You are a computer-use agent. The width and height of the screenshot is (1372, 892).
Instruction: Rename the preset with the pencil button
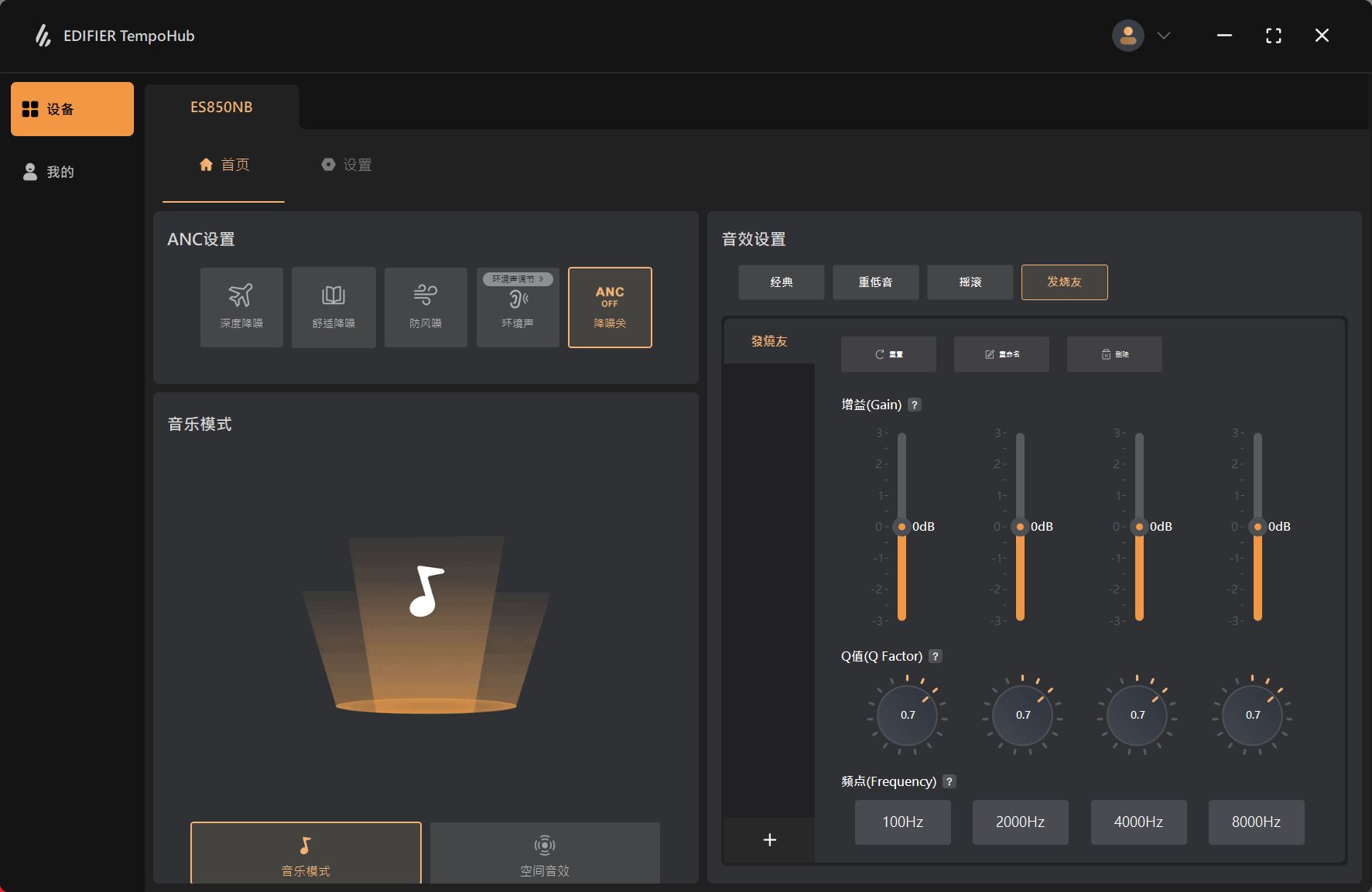1001,354
